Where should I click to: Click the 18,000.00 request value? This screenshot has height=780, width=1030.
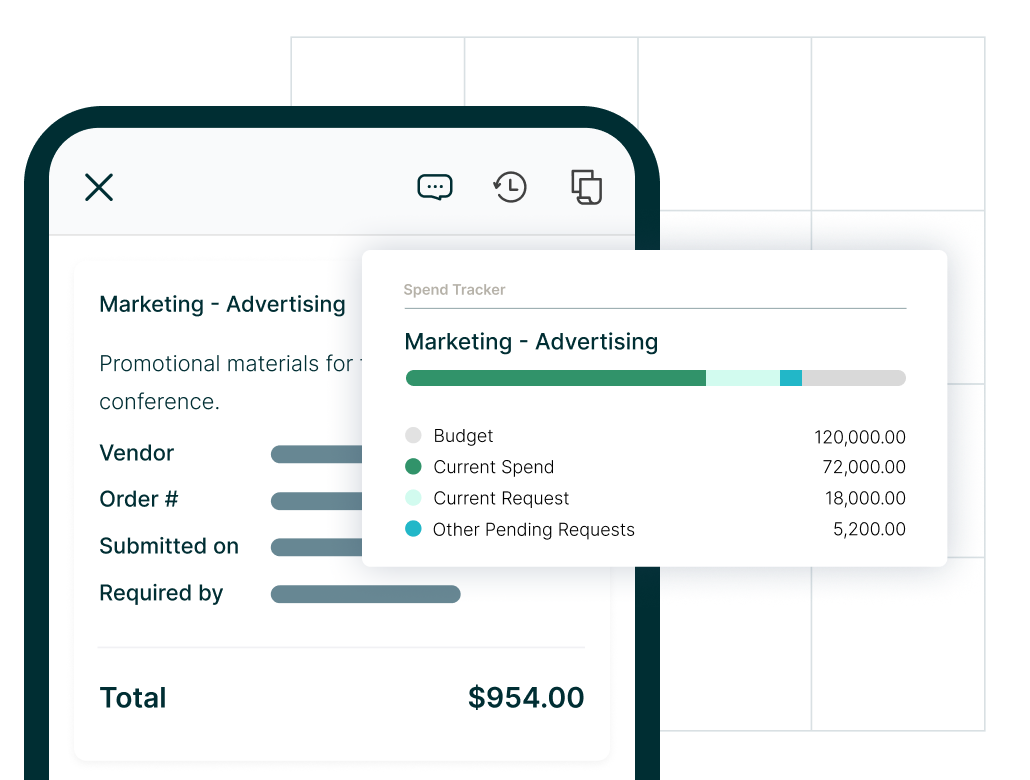[x=865, y=498]
